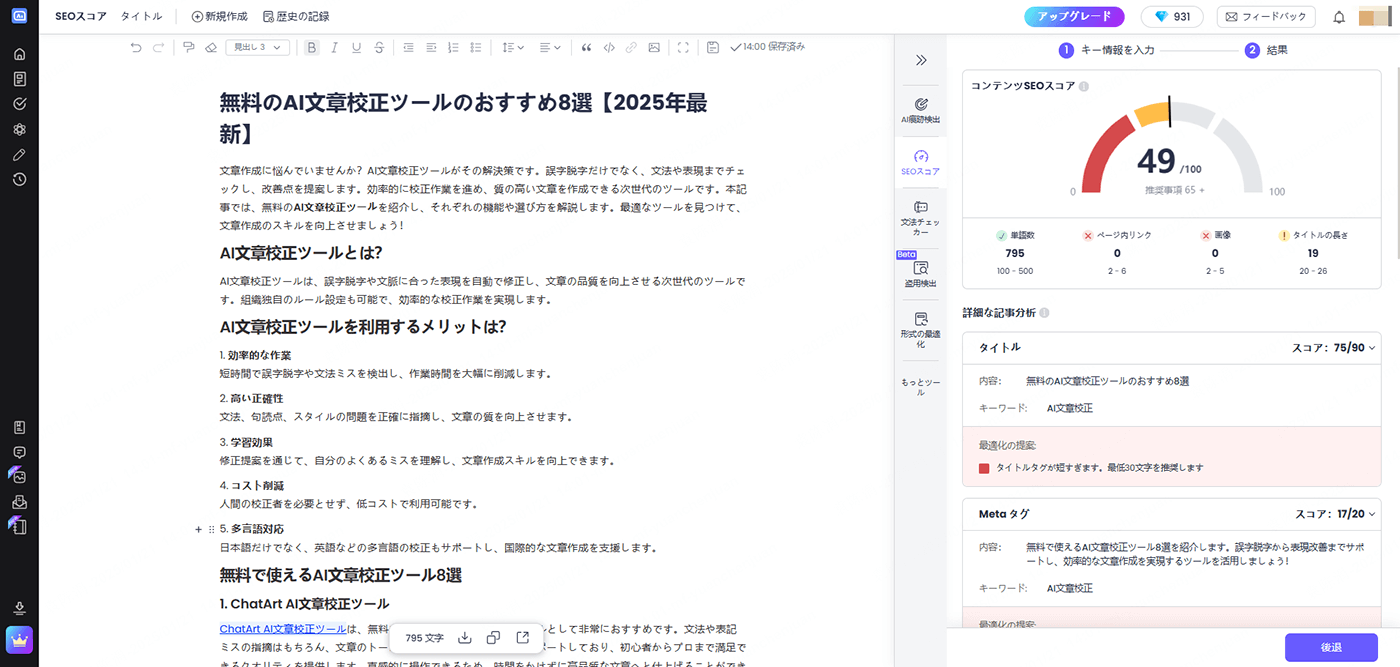Click the increase indent icon
Screen dimensions: 1400x667
point(431,47)
